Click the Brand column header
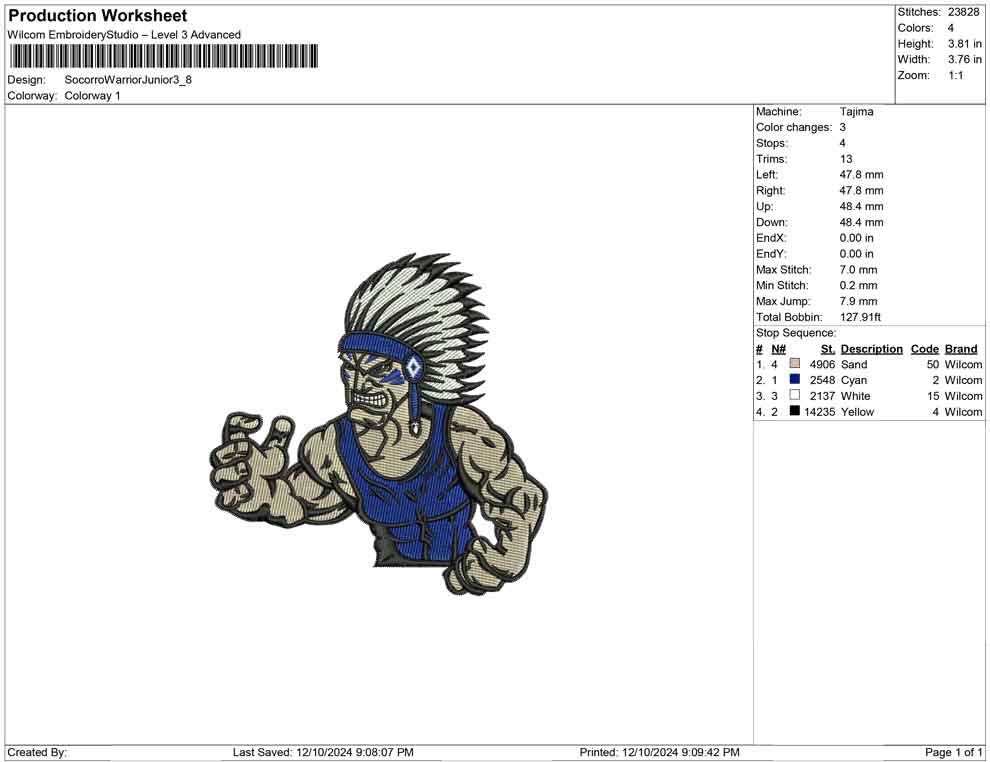Viewport: 990px width, 762px height. click(960, 349)
